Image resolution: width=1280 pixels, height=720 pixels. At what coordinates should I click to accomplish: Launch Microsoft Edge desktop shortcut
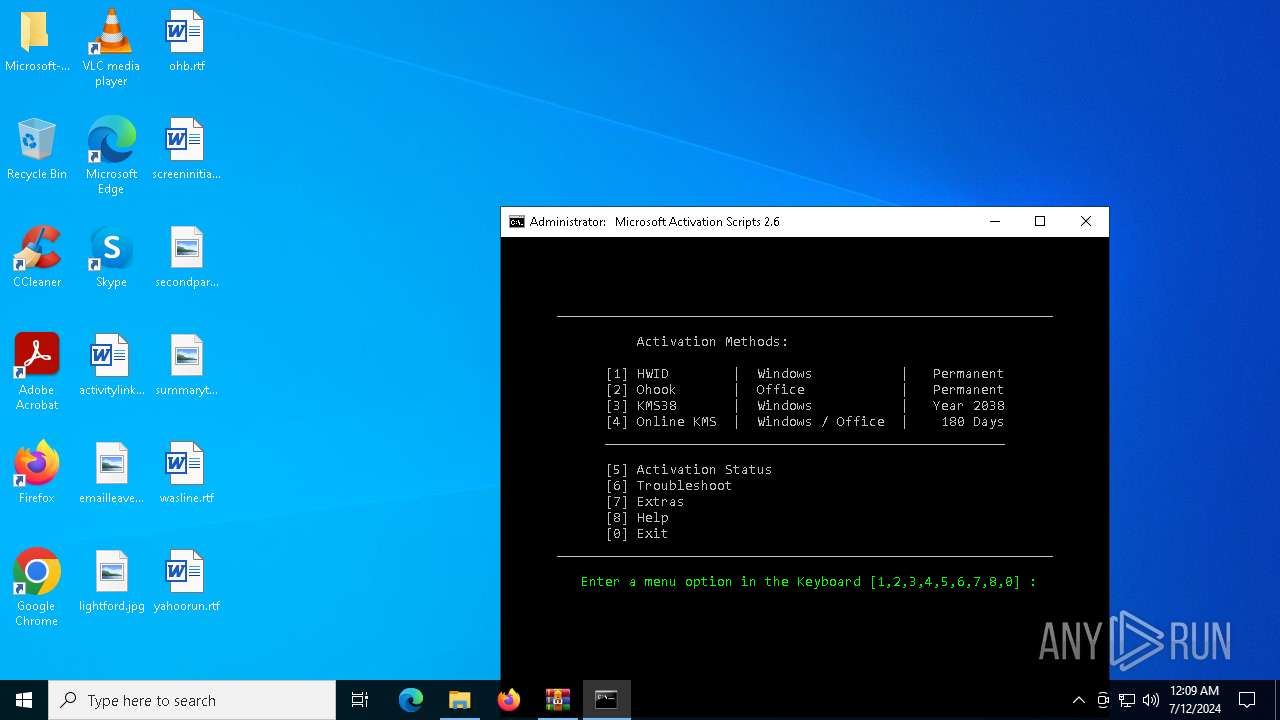111,155
